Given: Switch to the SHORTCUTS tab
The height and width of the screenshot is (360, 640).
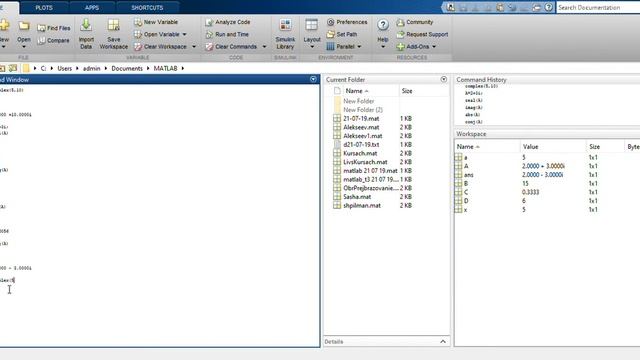Looking at the screenshot, I should 147,8.
